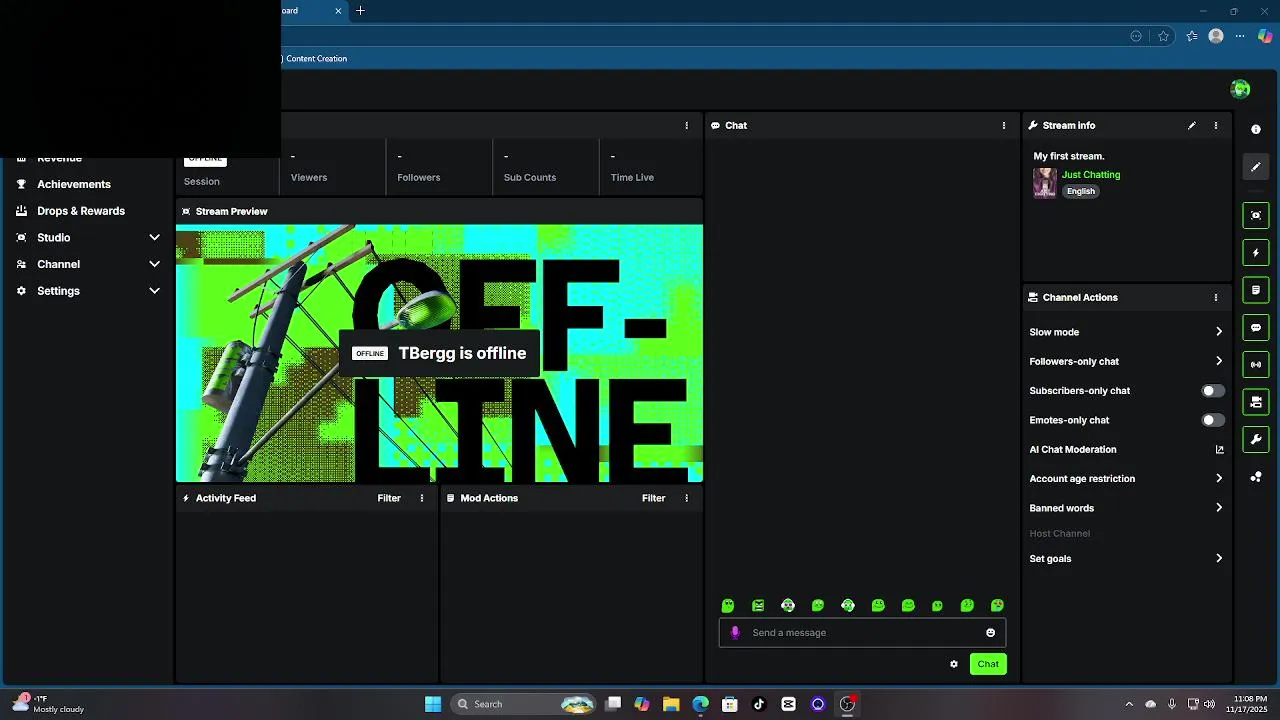1280x720 pixels.
Task: Open File Explorer from the taskbar
Action: [671, 704]
